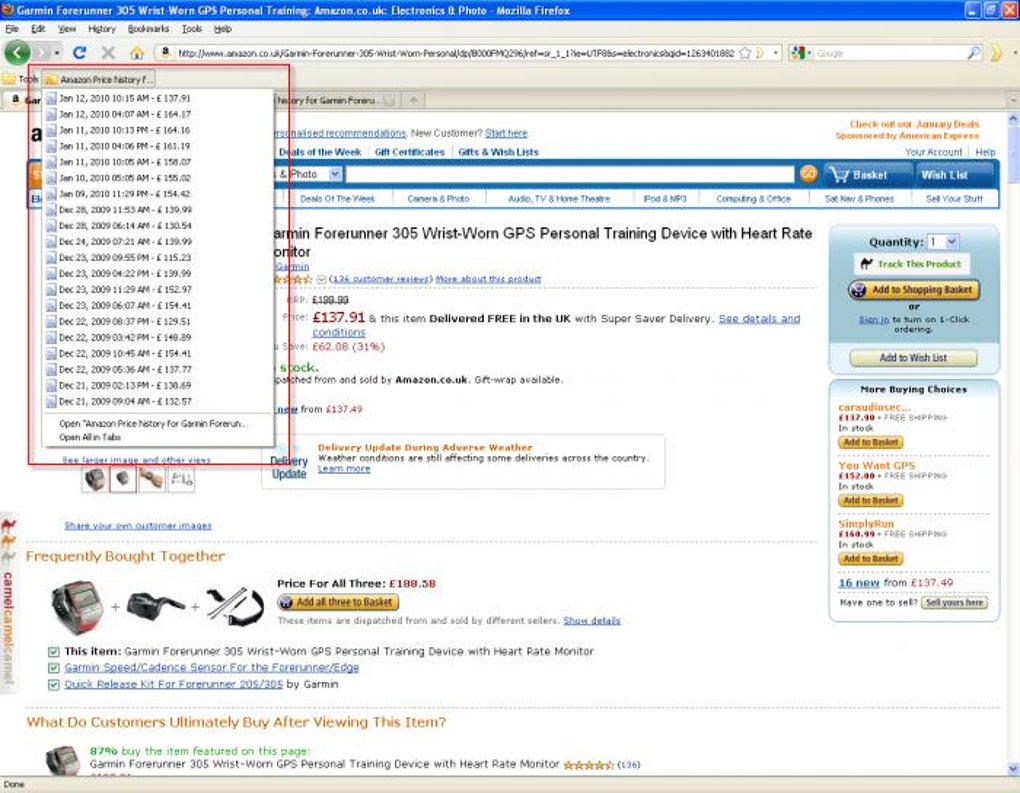Select the red-outlined product thumbnail
The image size is (1020, 793).
click(x=122, y=479)
